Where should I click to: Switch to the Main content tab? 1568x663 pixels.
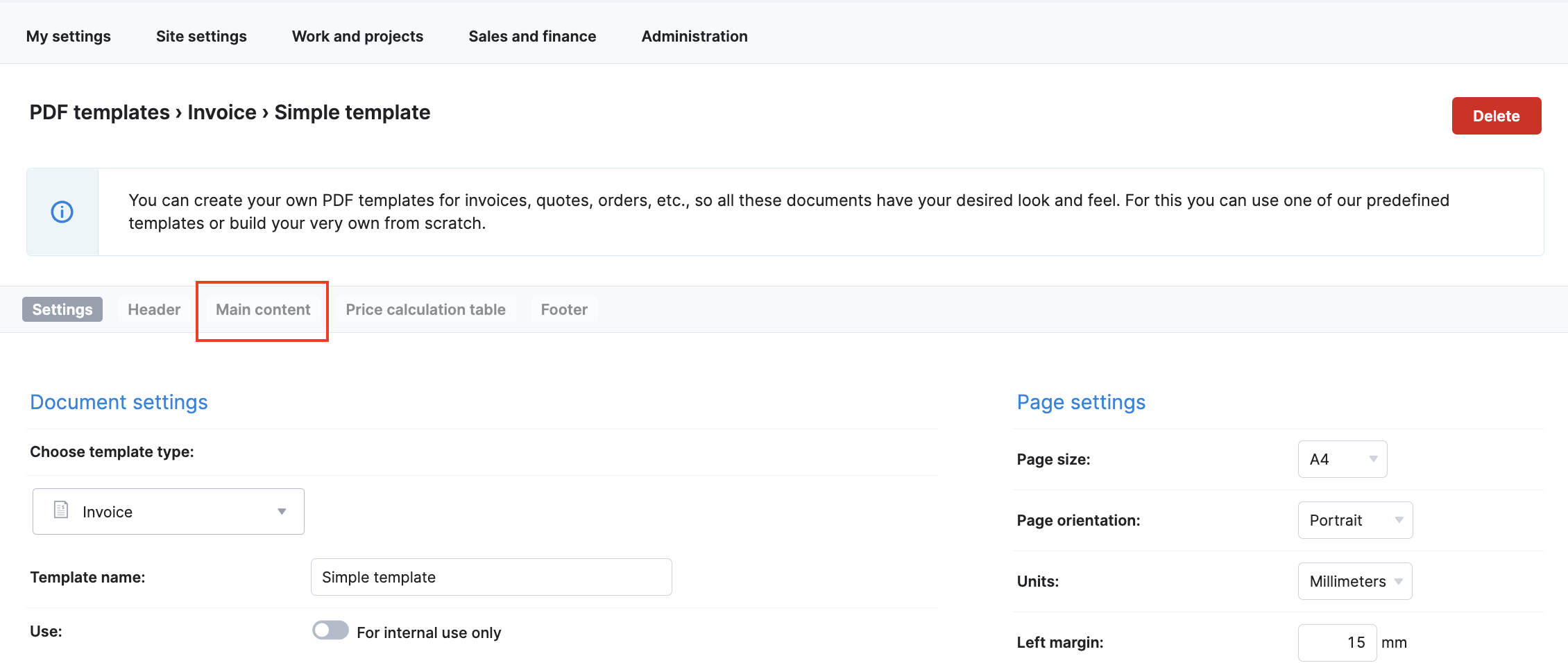point(263,309)
